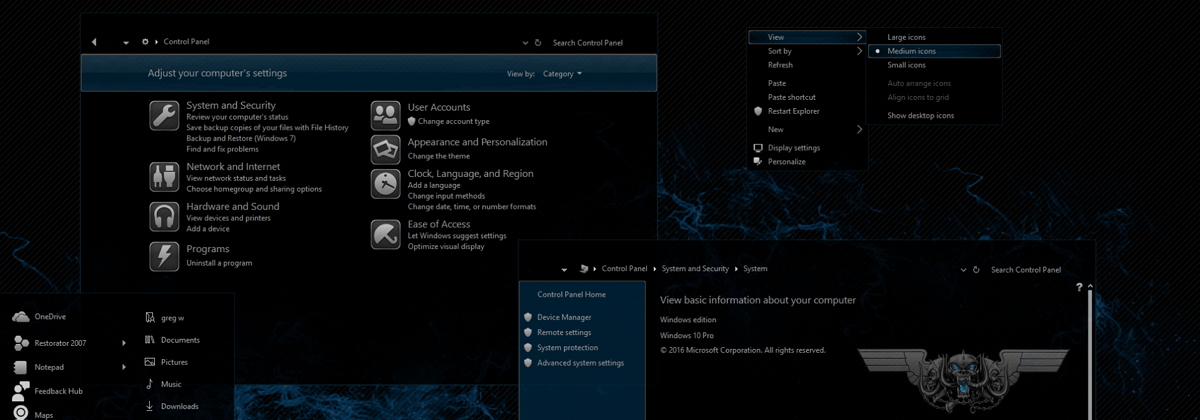Open Change account type link
The height and width of the screenshot is (420, 1200).
[454, 121]
